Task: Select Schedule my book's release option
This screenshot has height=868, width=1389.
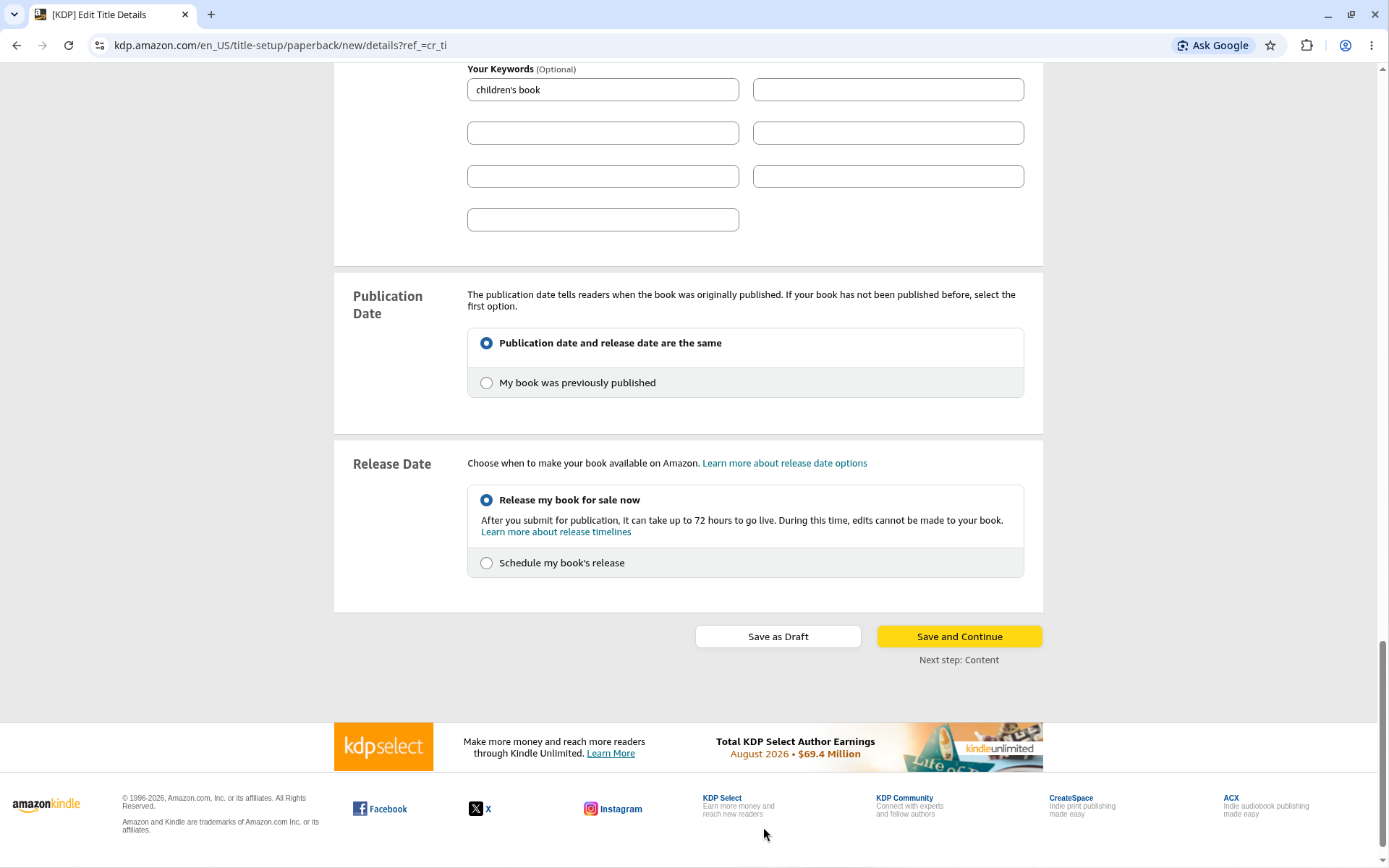Action: click(486, 563)
